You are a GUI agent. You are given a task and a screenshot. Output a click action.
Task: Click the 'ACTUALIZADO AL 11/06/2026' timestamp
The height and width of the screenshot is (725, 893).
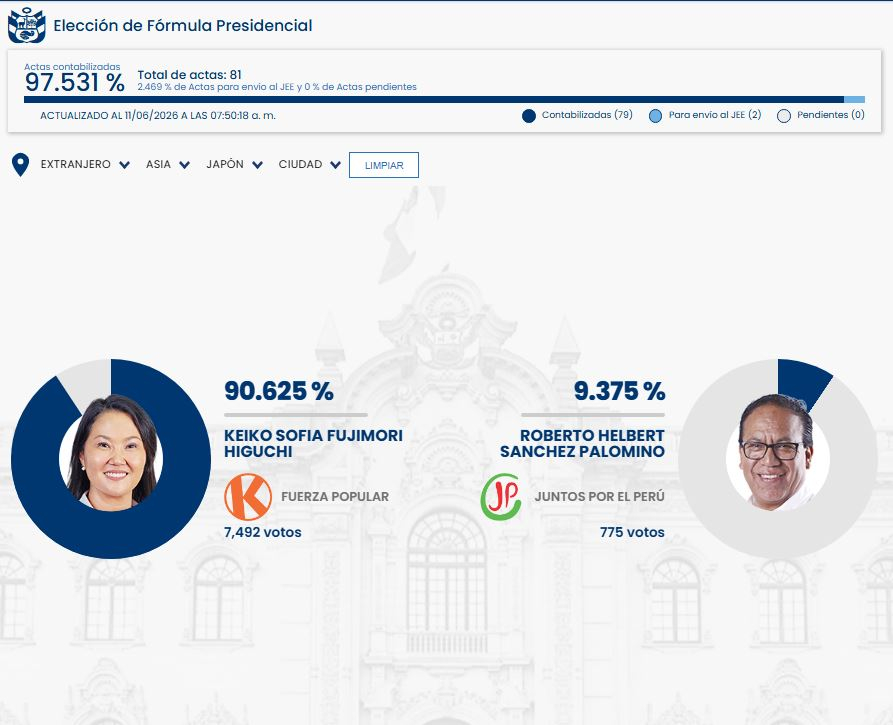[158, 116]
